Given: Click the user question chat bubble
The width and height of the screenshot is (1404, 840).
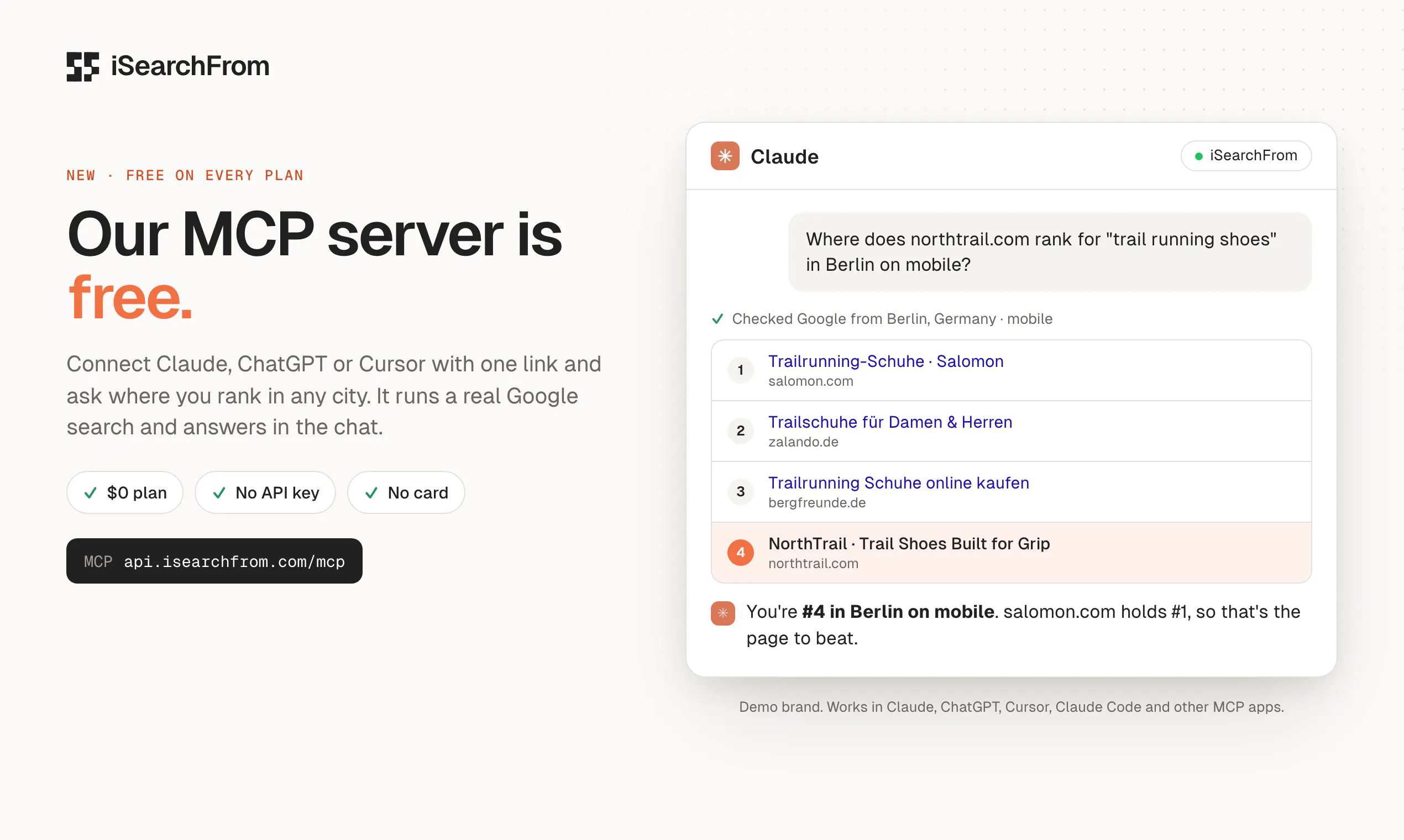Looking at the screenshot, I should tap(1050, 252).
